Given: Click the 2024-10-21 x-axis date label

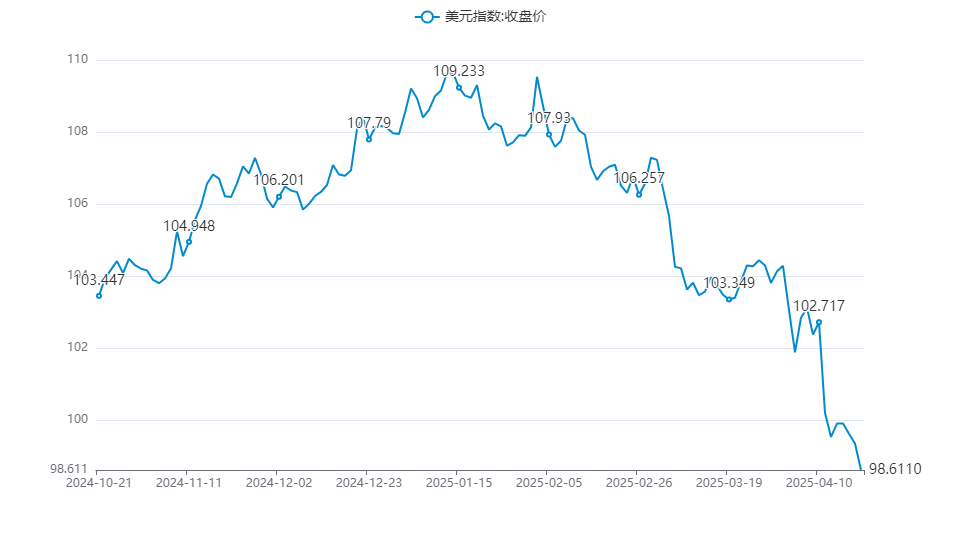Looking at the screenshot, I should [97, 482].
